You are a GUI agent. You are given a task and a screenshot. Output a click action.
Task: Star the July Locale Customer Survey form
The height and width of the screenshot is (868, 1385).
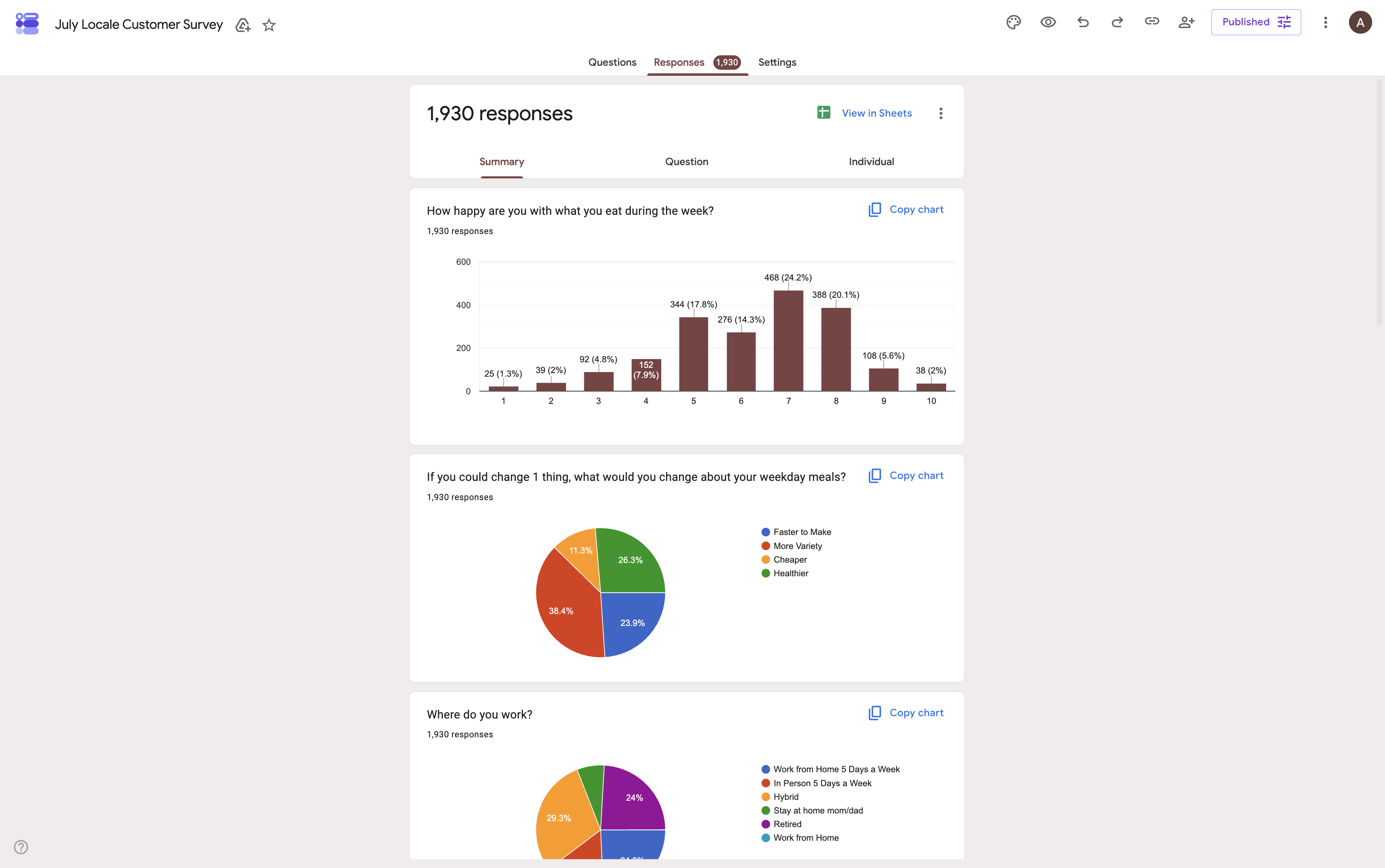[x=269, y=25]
